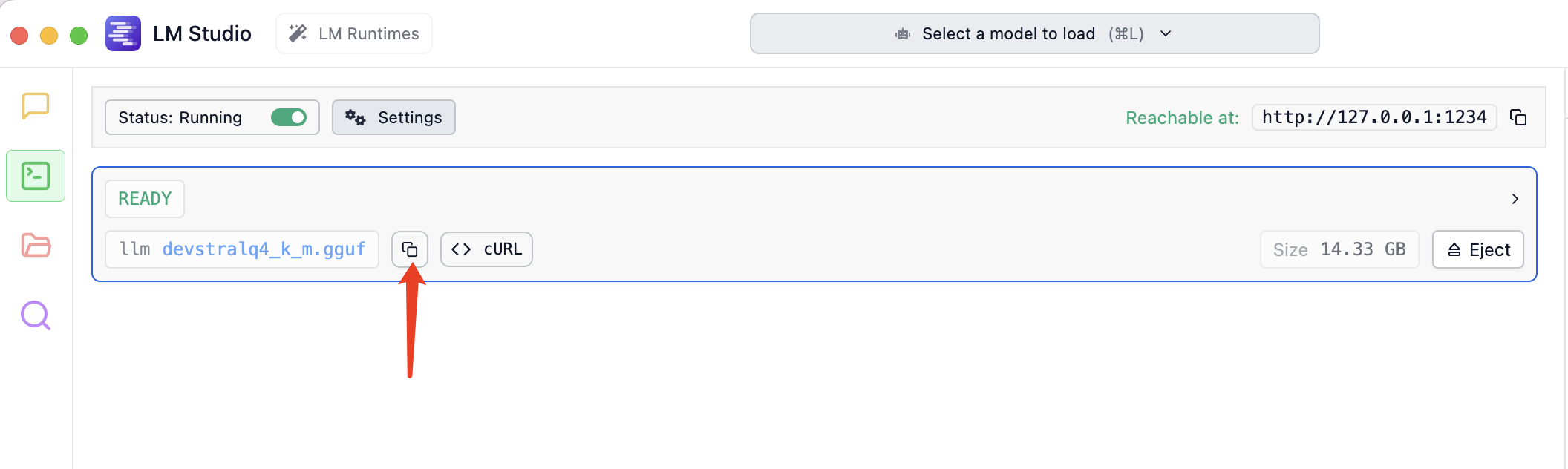Open the Select a model to load dropdown

pos(1034,33)
